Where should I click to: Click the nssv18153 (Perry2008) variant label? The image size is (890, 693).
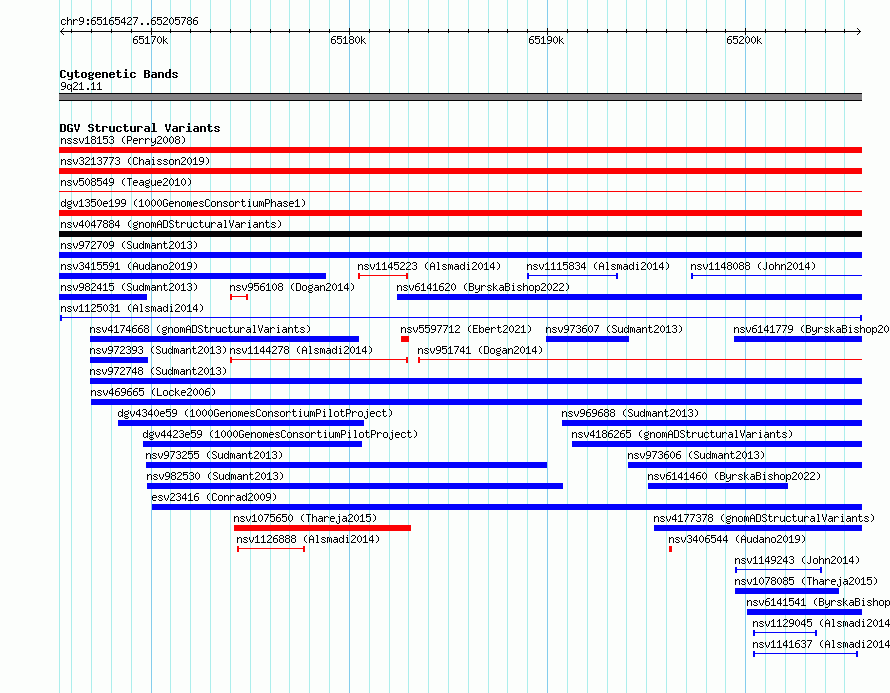[123, 140]
